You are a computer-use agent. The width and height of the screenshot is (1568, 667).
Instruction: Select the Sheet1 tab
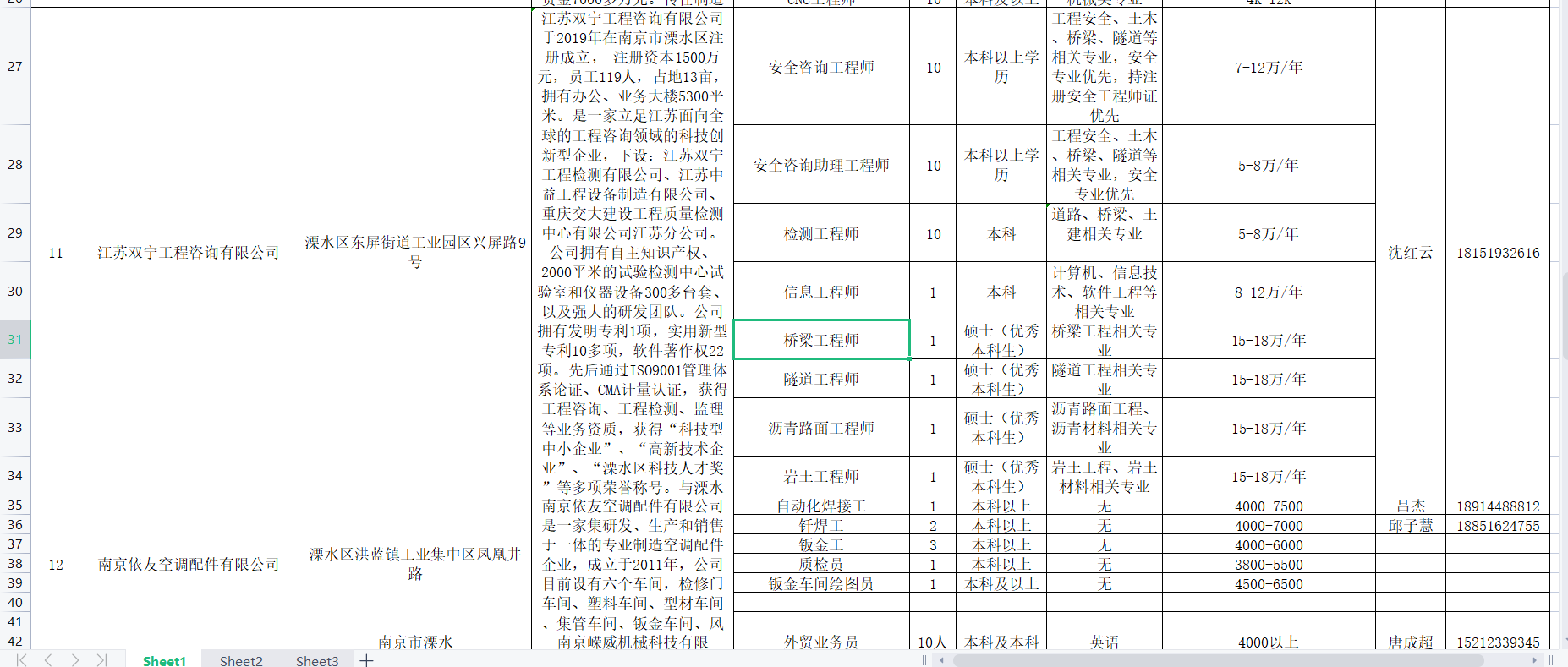(164, 660)
